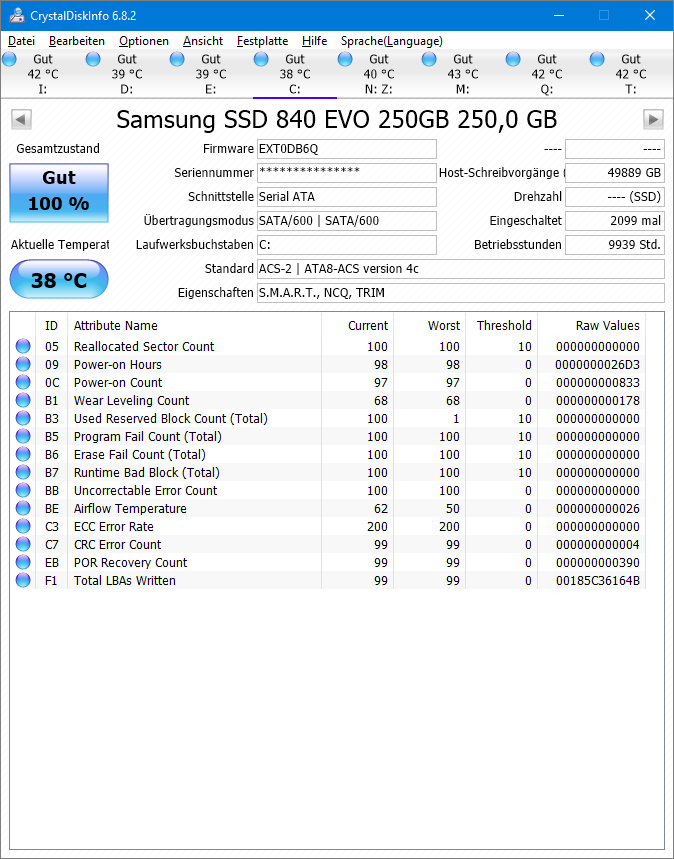Click status orb for CRC Error Count
The image size is (674, 859).
pyautogui.click(x=23, y=545)
